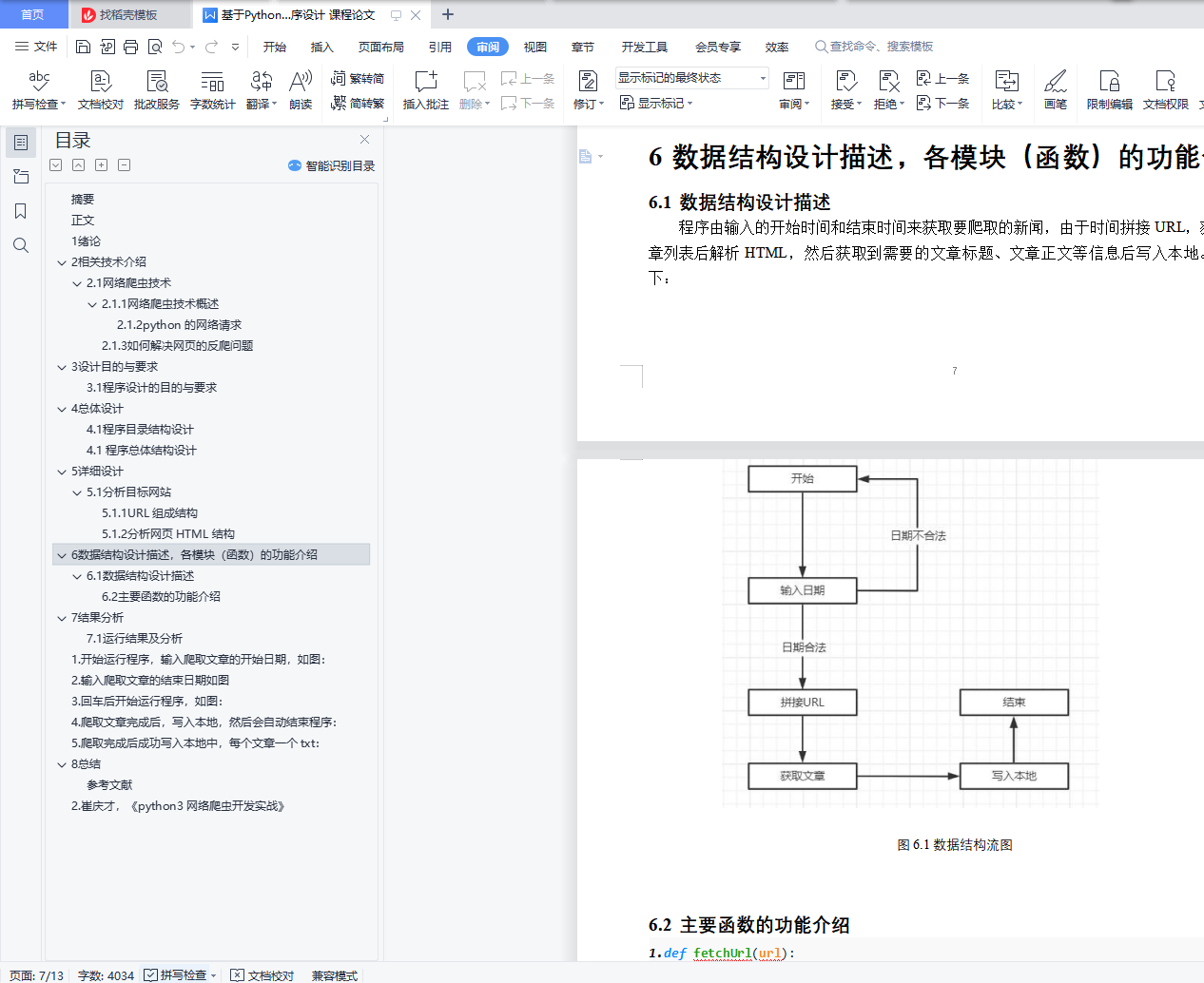Click the search icon in left sidebar
This screenshot has height=983, width=1204.
tap(21, 245)
